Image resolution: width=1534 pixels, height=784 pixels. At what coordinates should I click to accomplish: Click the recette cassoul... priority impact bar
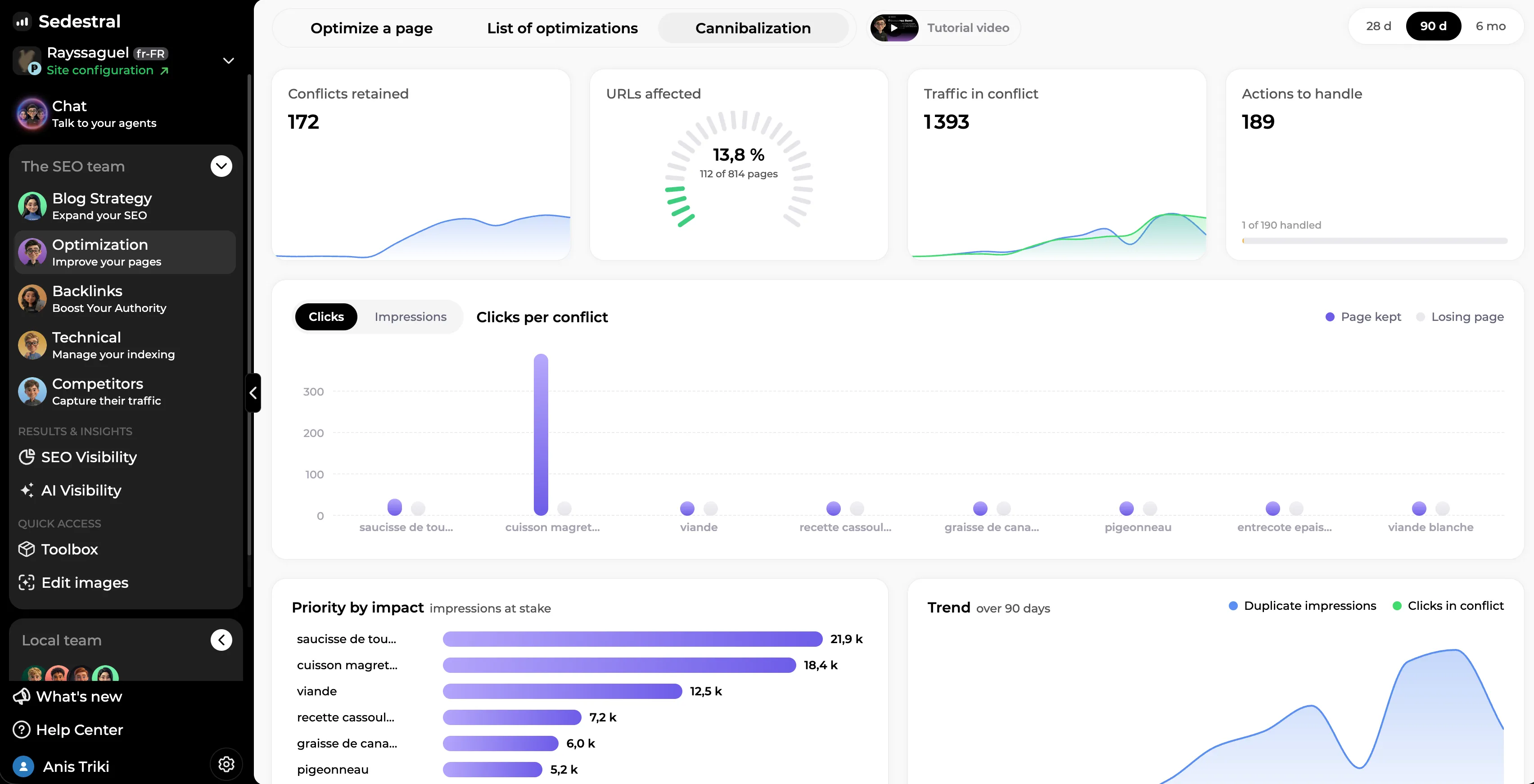pos(512,717)
